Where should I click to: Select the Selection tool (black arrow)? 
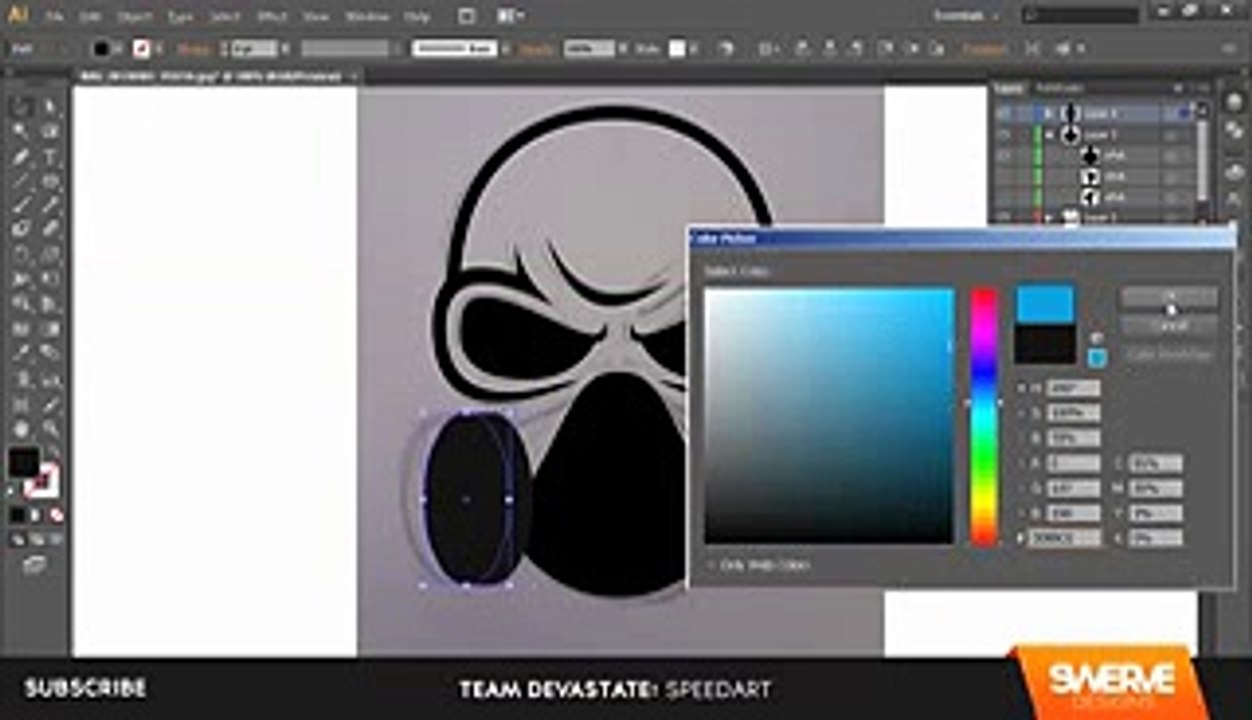[21, 107]
